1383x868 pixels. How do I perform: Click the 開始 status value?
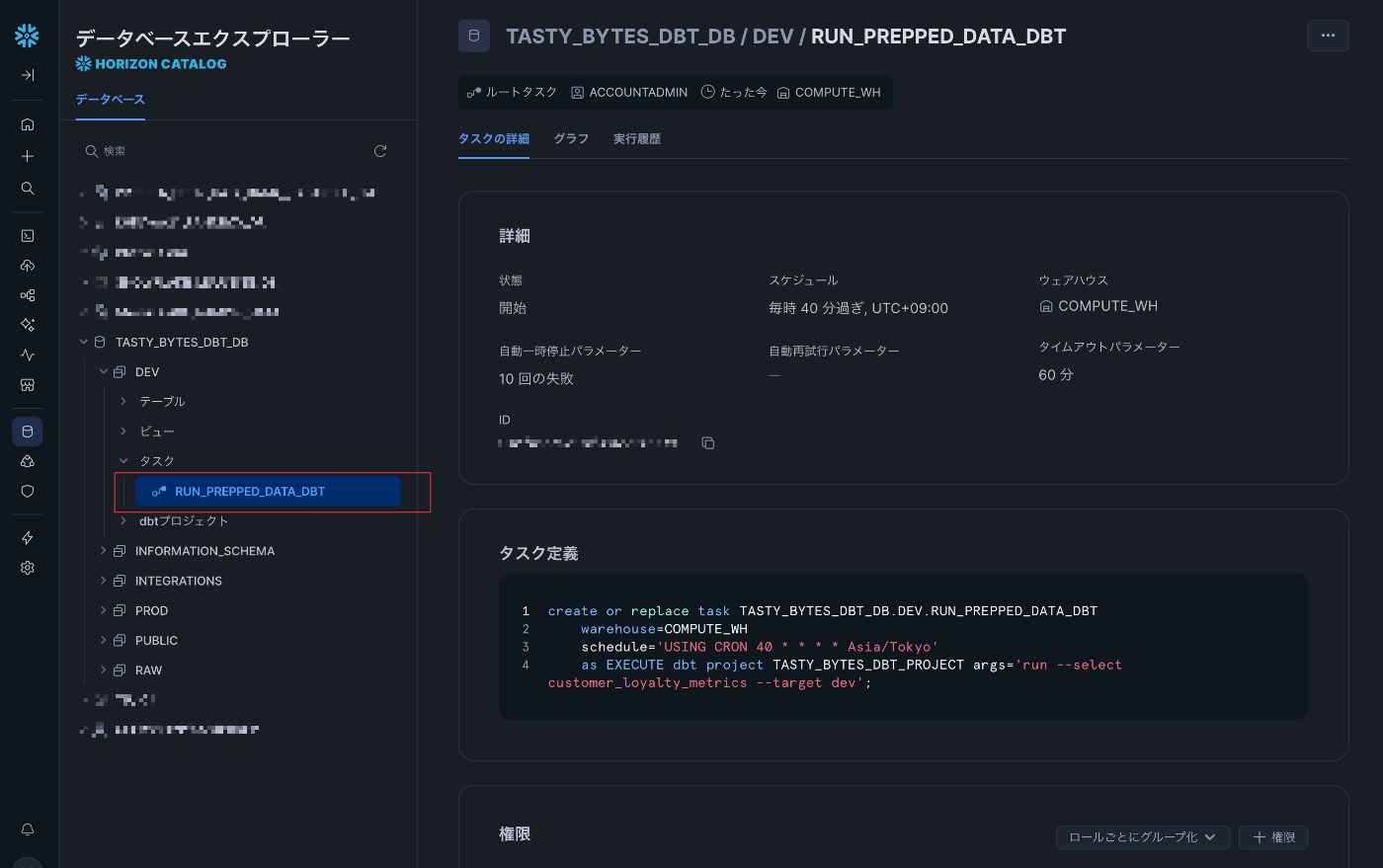click(x=513, y=308)
